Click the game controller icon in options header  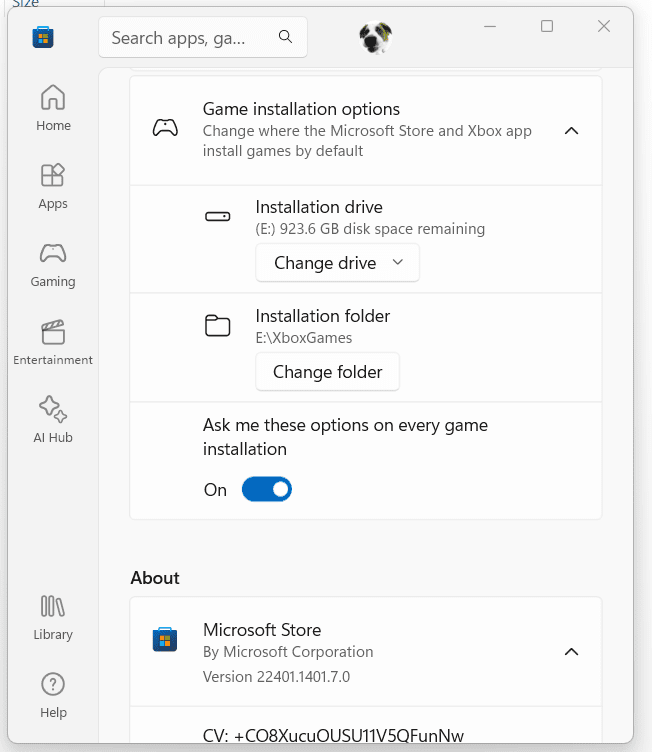click(x=165, y=128)
